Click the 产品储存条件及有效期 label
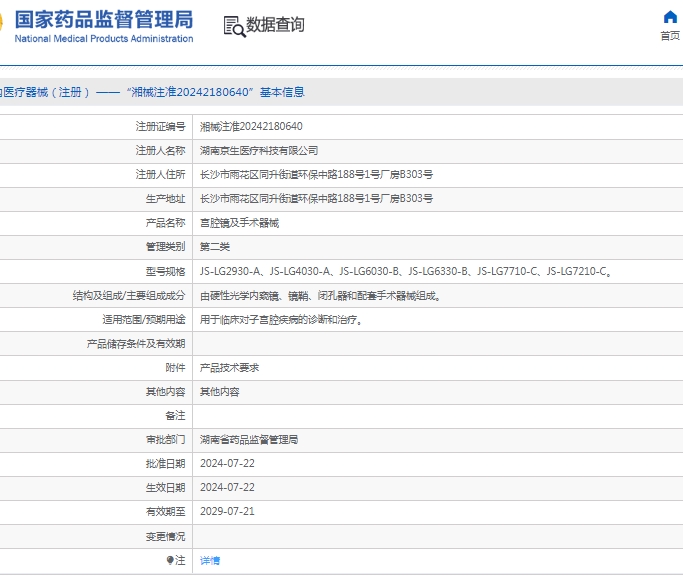 136,344
